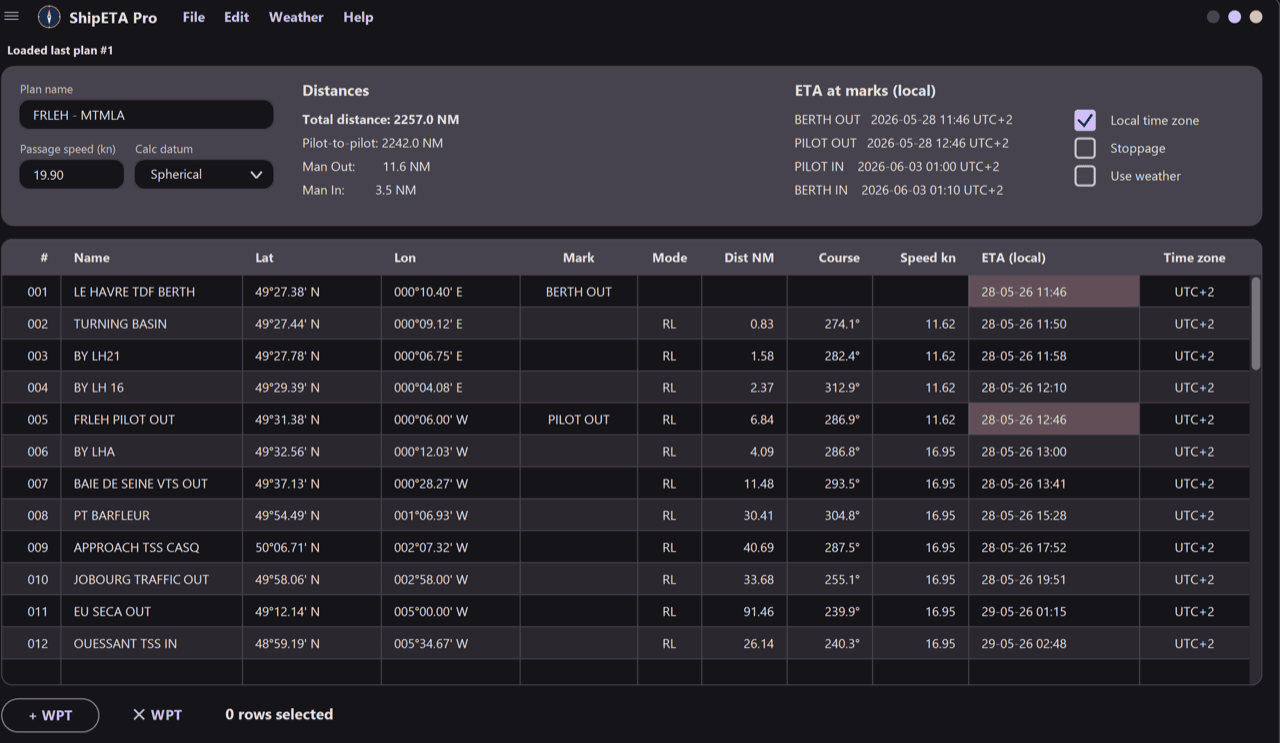Click the BERTH OUT mark cell

tap(578, 292)
